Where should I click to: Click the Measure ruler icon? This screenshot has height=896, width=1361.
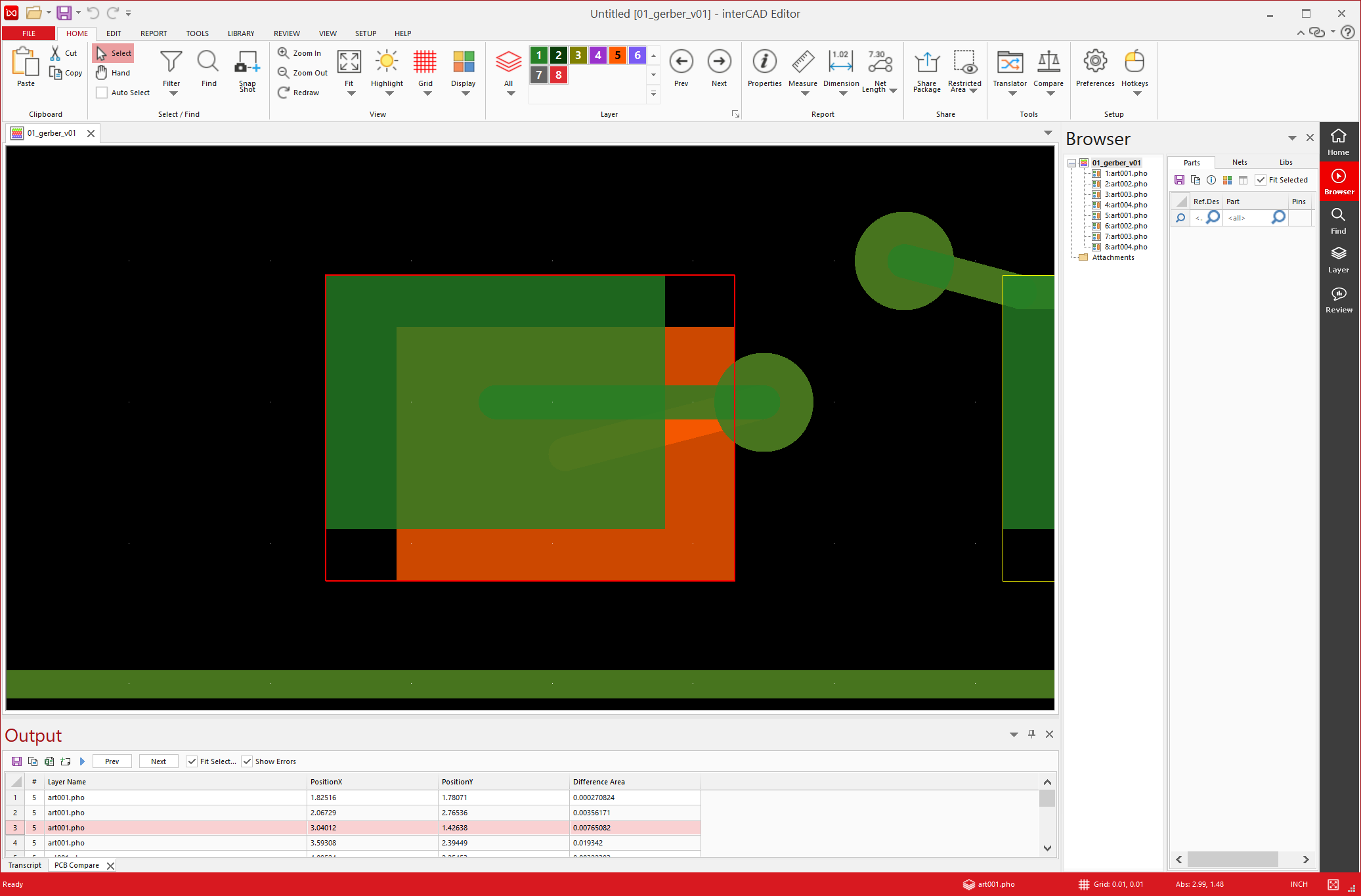click(802, 62)
